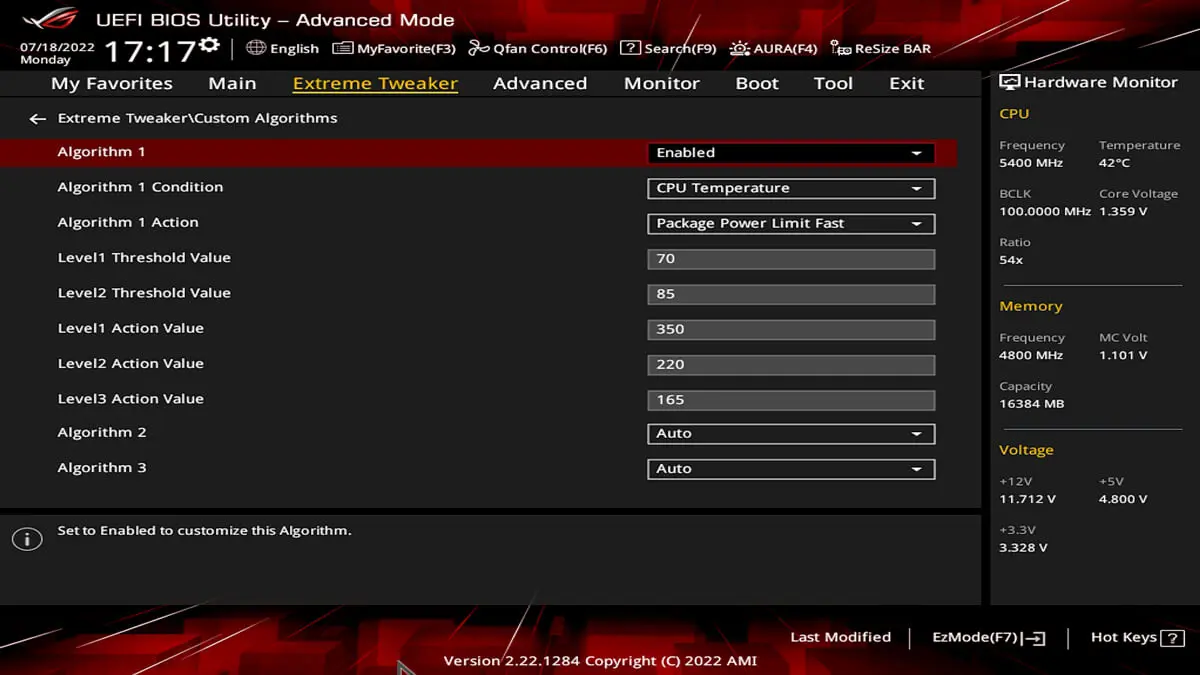Click EzMode(F7) text button
The image size is (1200, 675).
click(975, 637)
